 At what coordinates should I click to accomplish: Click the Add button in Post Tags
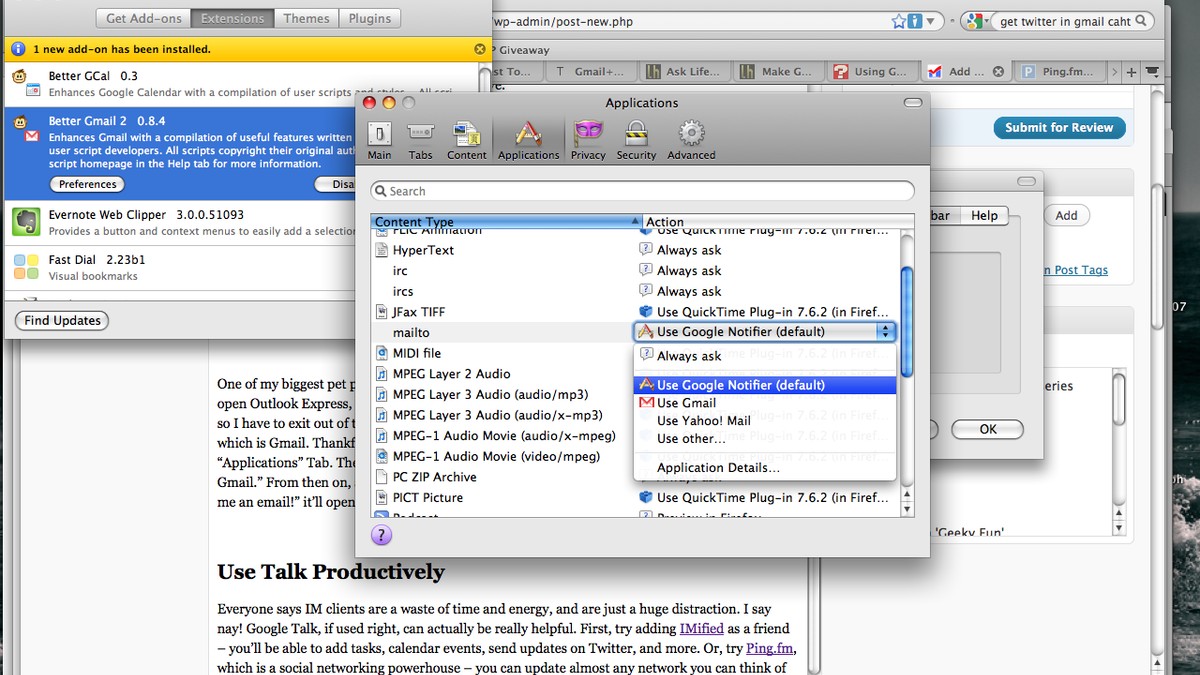point(1067,215)
